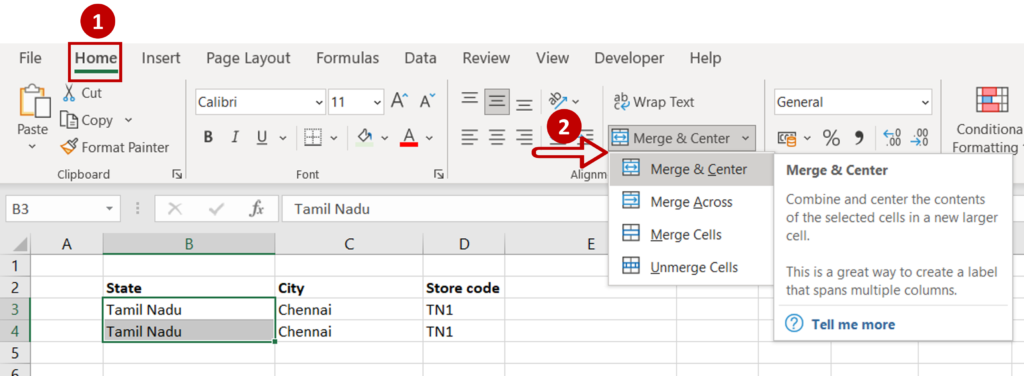Open the Tell me more link
The height and width of the screenshot is (376, 1024).
(853, 324)
